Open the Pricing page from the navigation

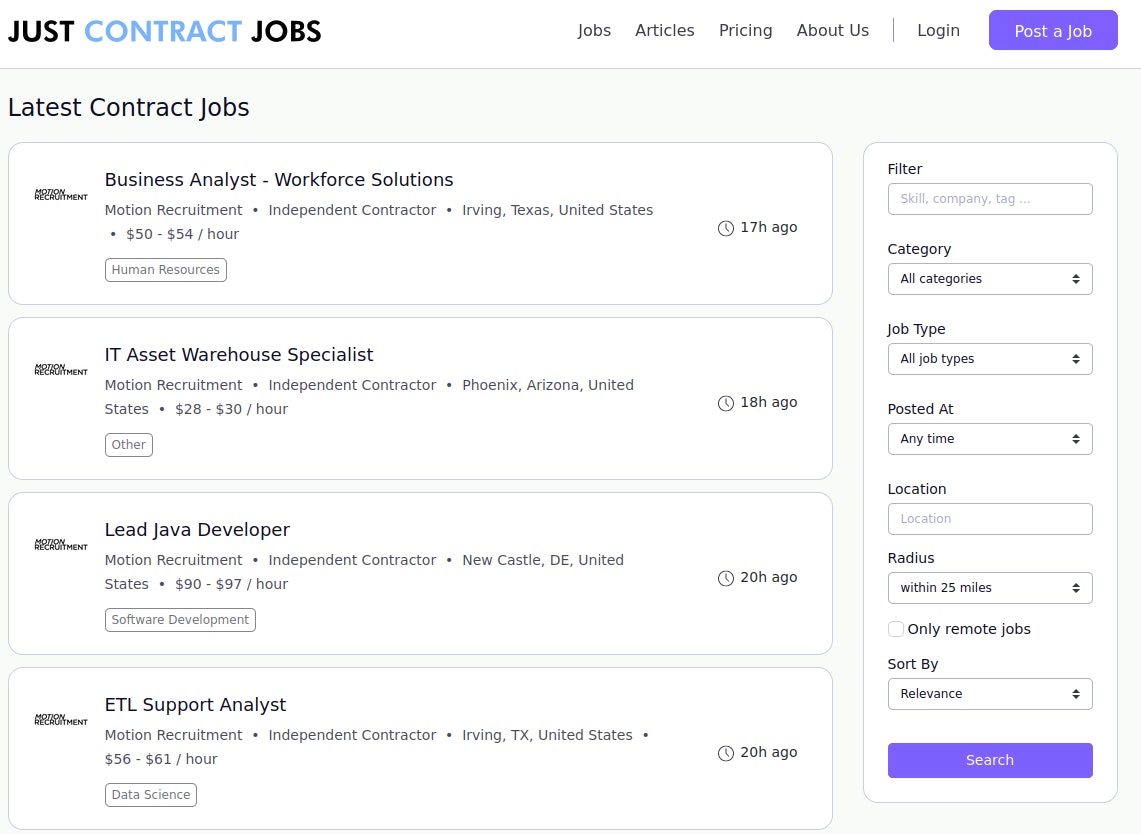pos(745,31)
